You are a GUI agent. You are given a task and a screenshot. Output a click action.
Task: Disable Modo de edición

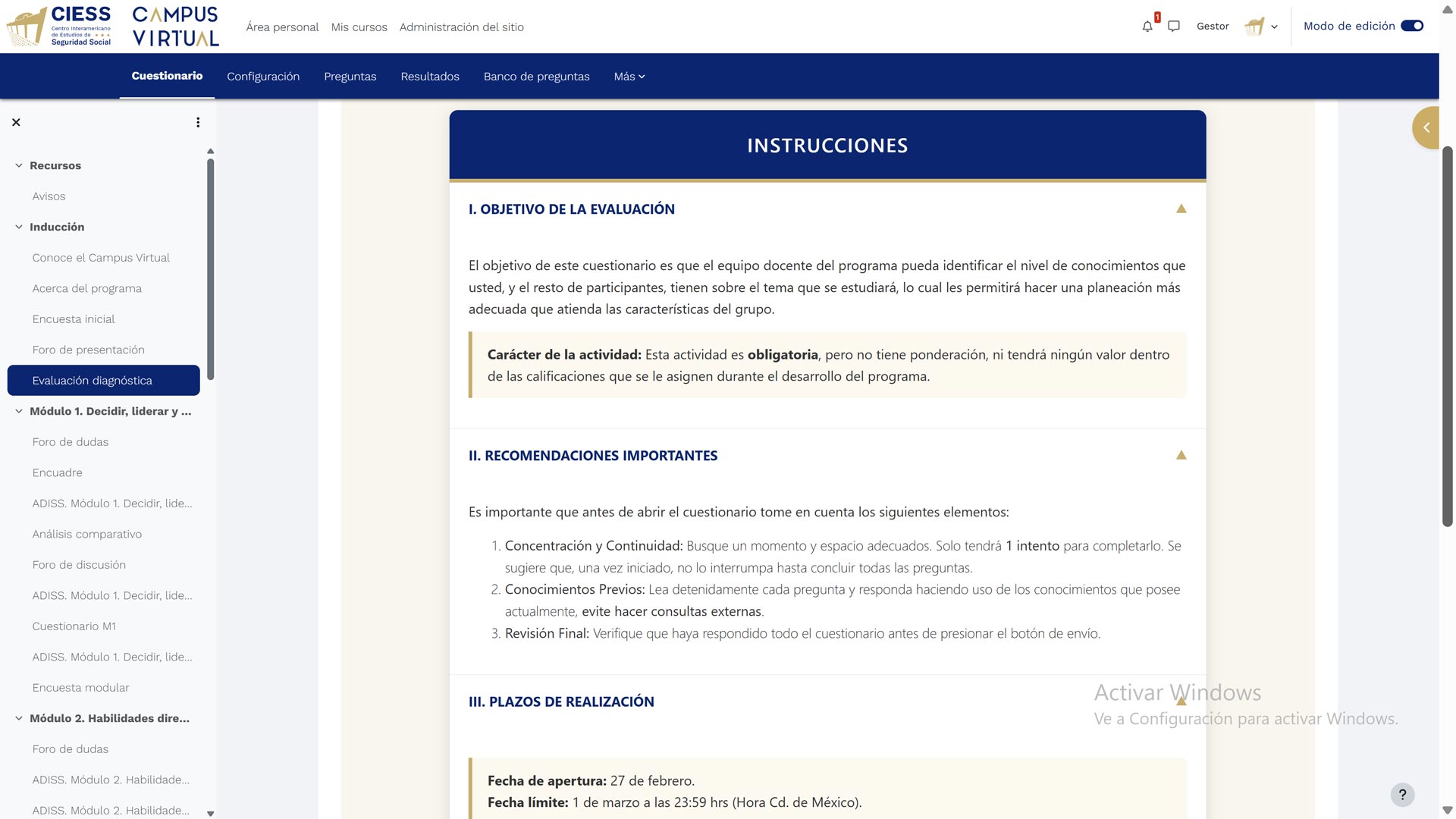pos(1410,25)
